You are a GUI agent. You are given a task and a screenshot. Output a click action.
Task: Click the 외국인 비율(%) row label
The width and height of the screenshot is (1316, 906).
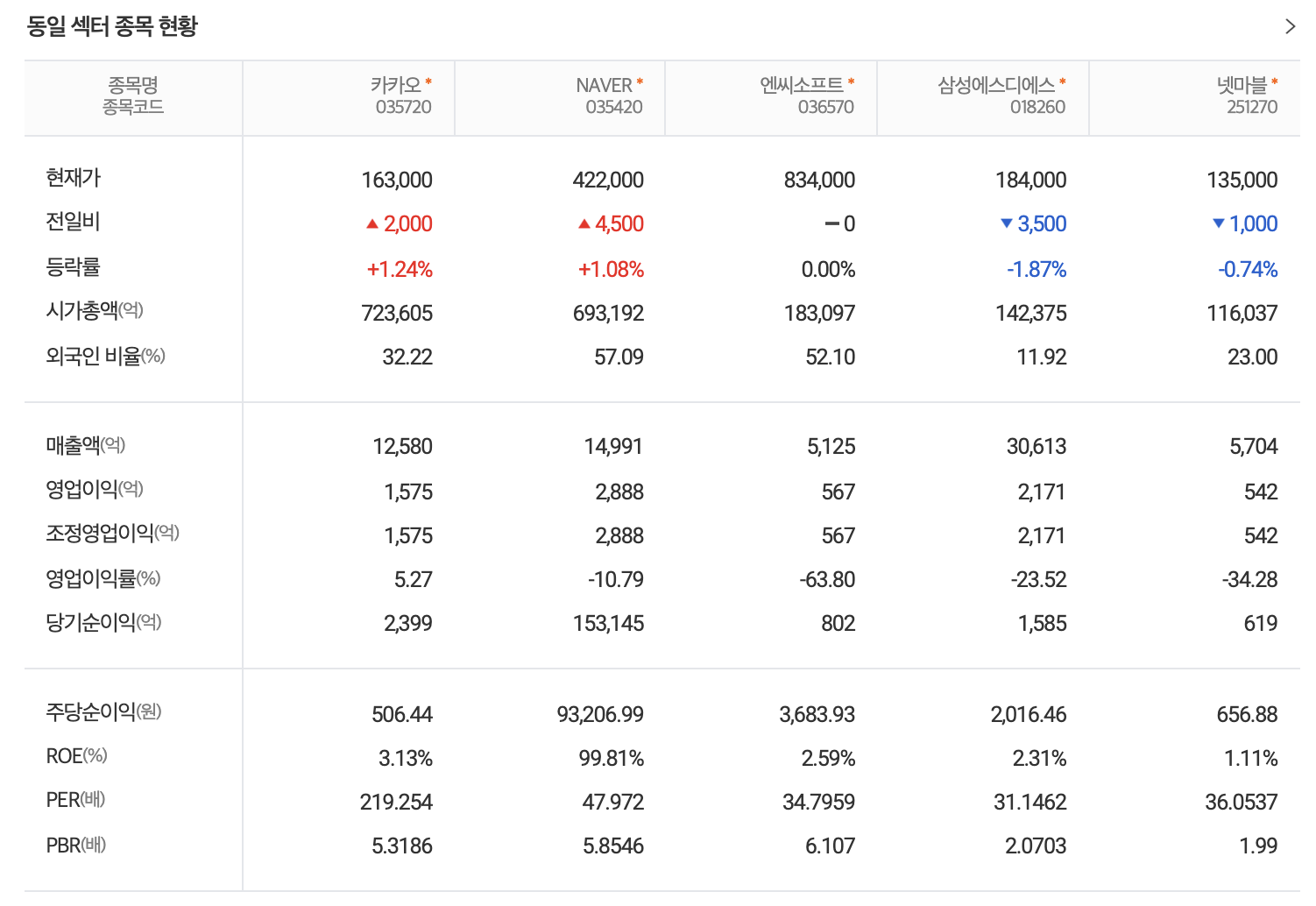point(105,356)
